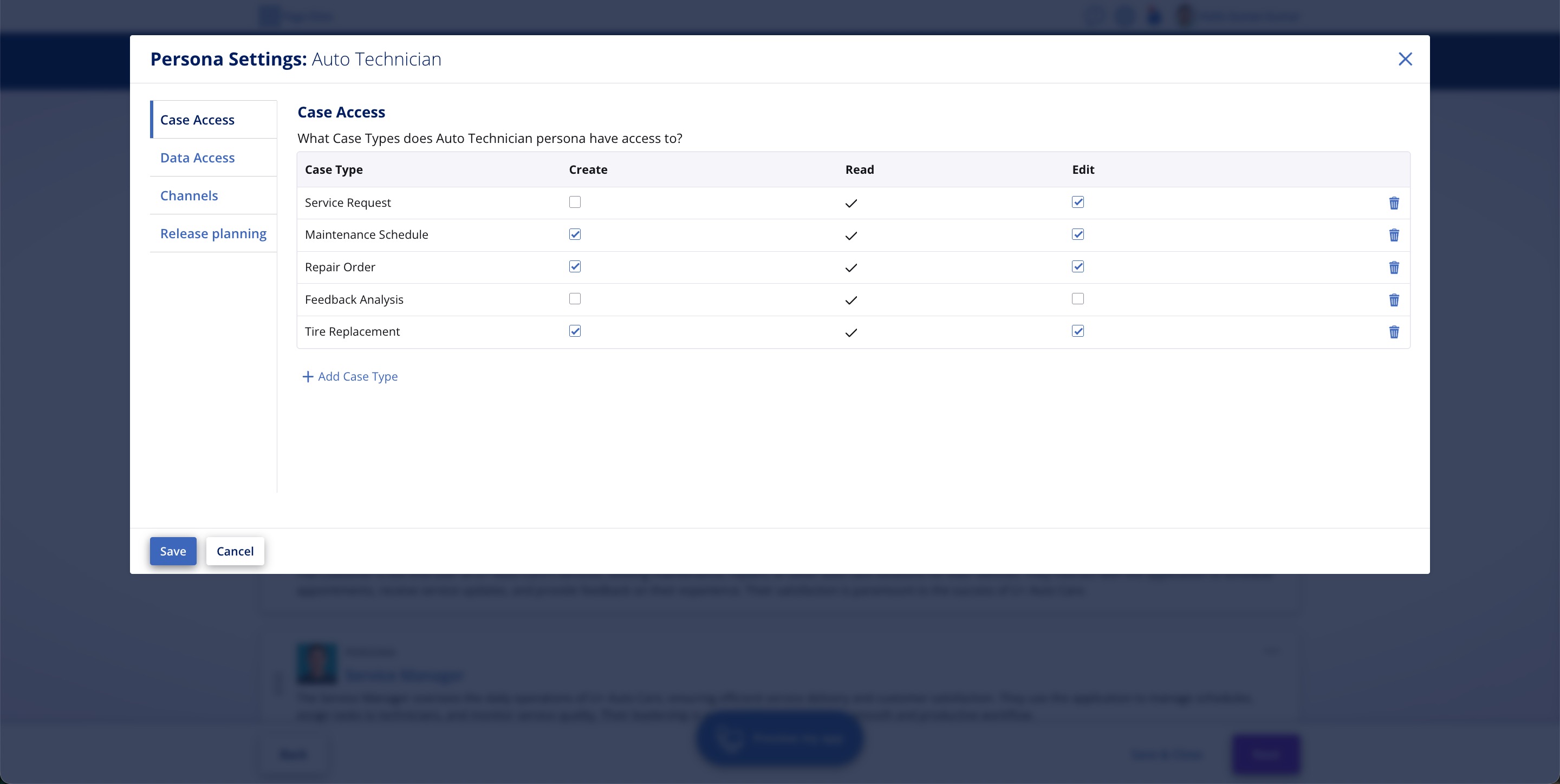
Task: Uncheck Create for Tire Replacement
Action: (x=575, y=331)
